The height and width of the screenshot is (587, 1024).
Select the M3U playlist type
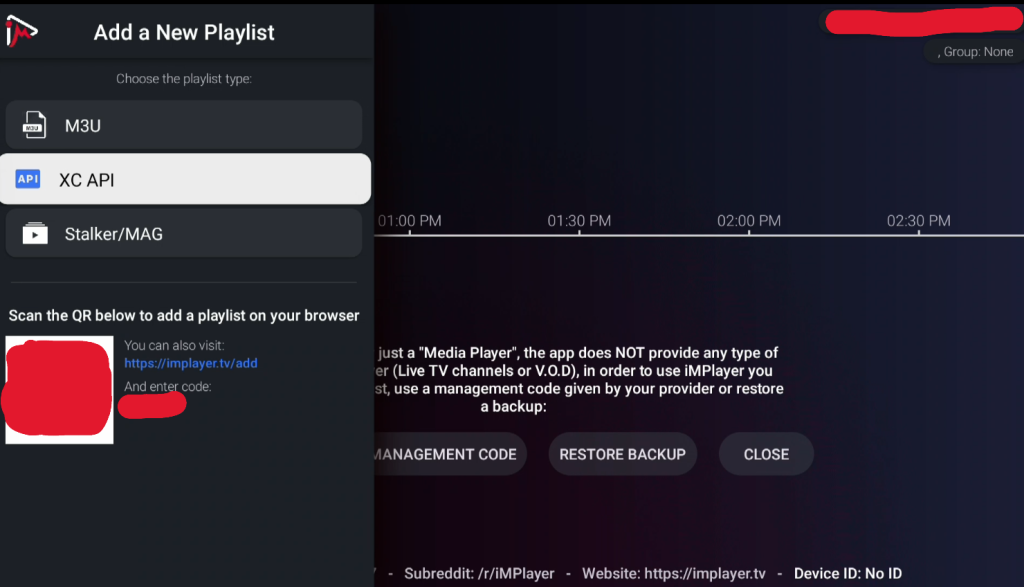[x=181, y=125]
